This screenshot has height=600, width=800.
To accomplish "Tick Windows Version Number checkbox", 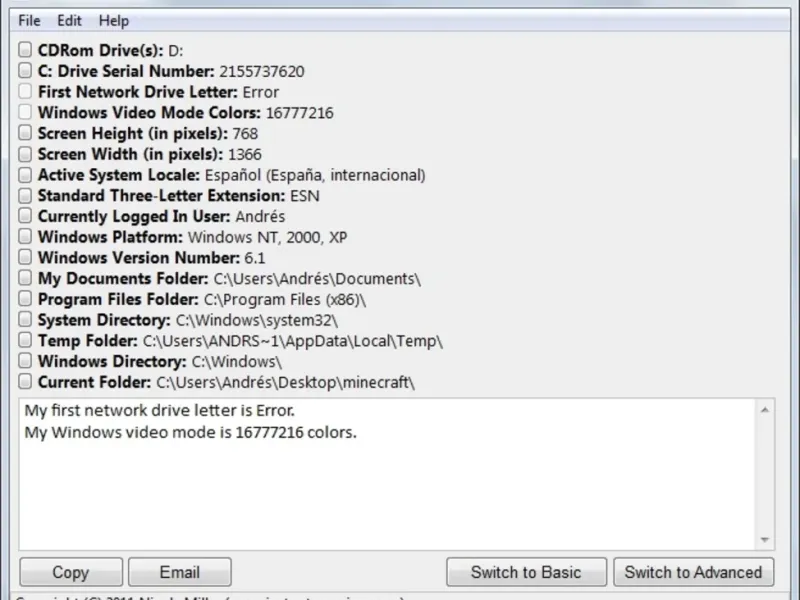I will click(x=25, y=257).
